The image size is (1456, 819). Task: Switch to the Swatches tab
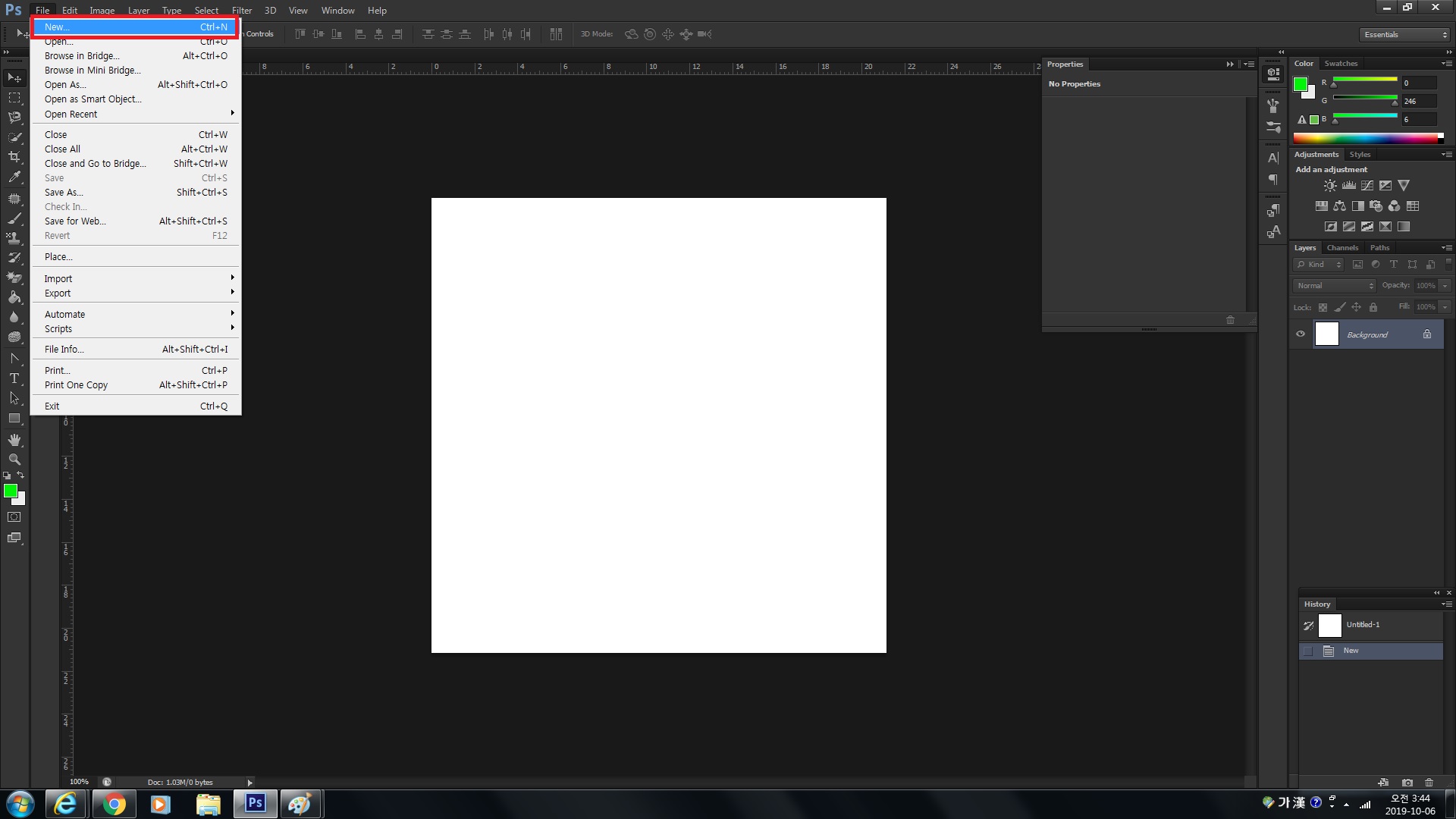click(x=1341, y=64)
